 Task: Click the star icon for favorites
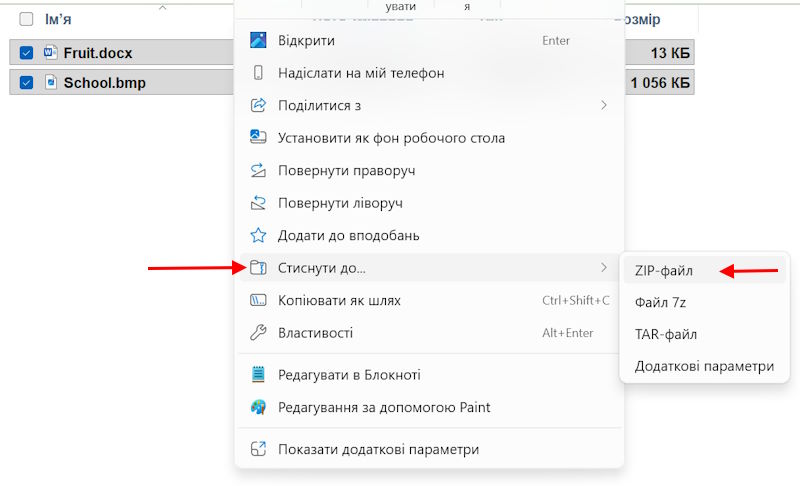click(x=258, y=236)
